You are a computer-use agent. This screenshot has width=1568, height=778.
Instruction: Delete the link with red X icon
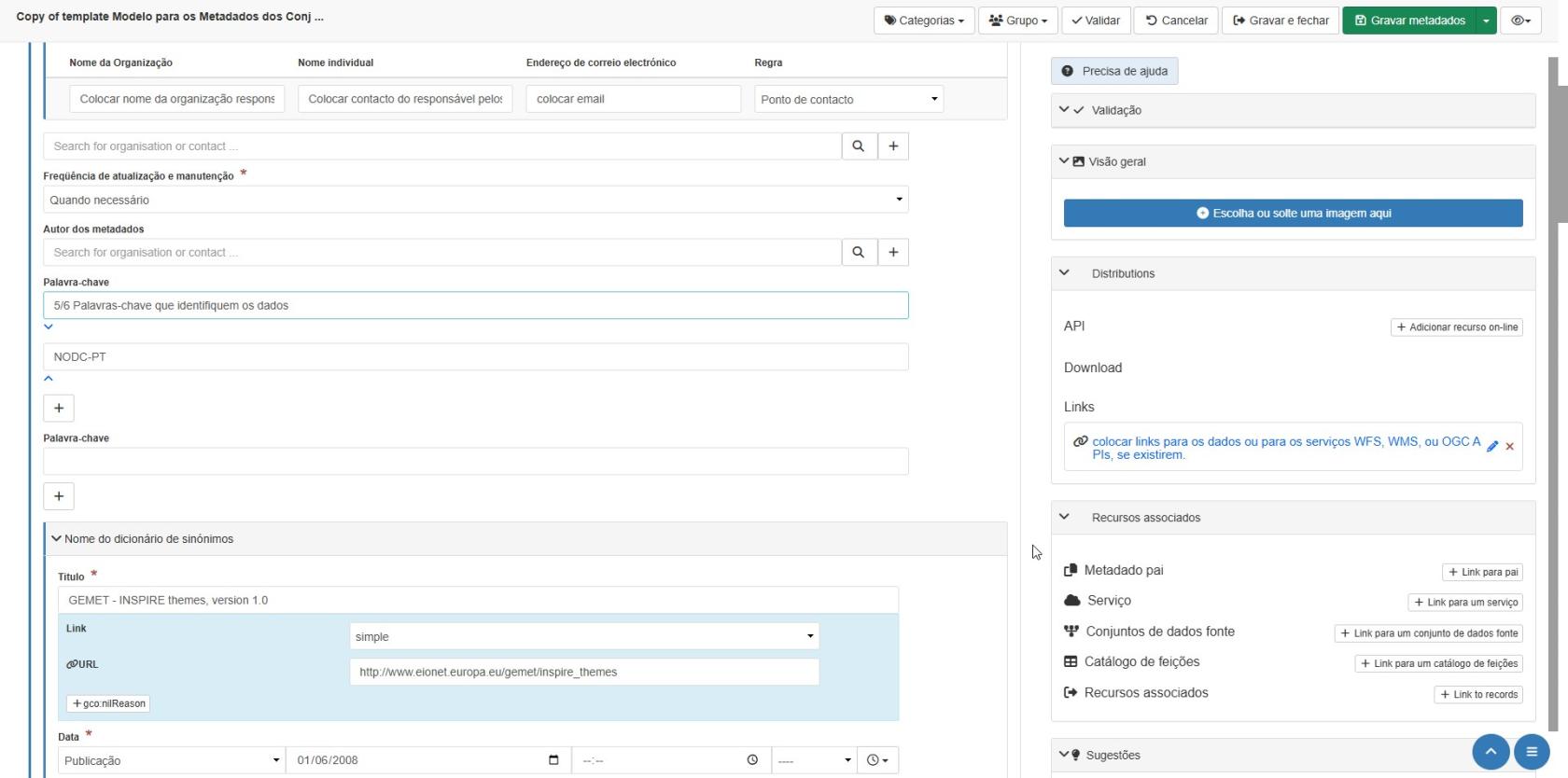(x=1510, y=447)
